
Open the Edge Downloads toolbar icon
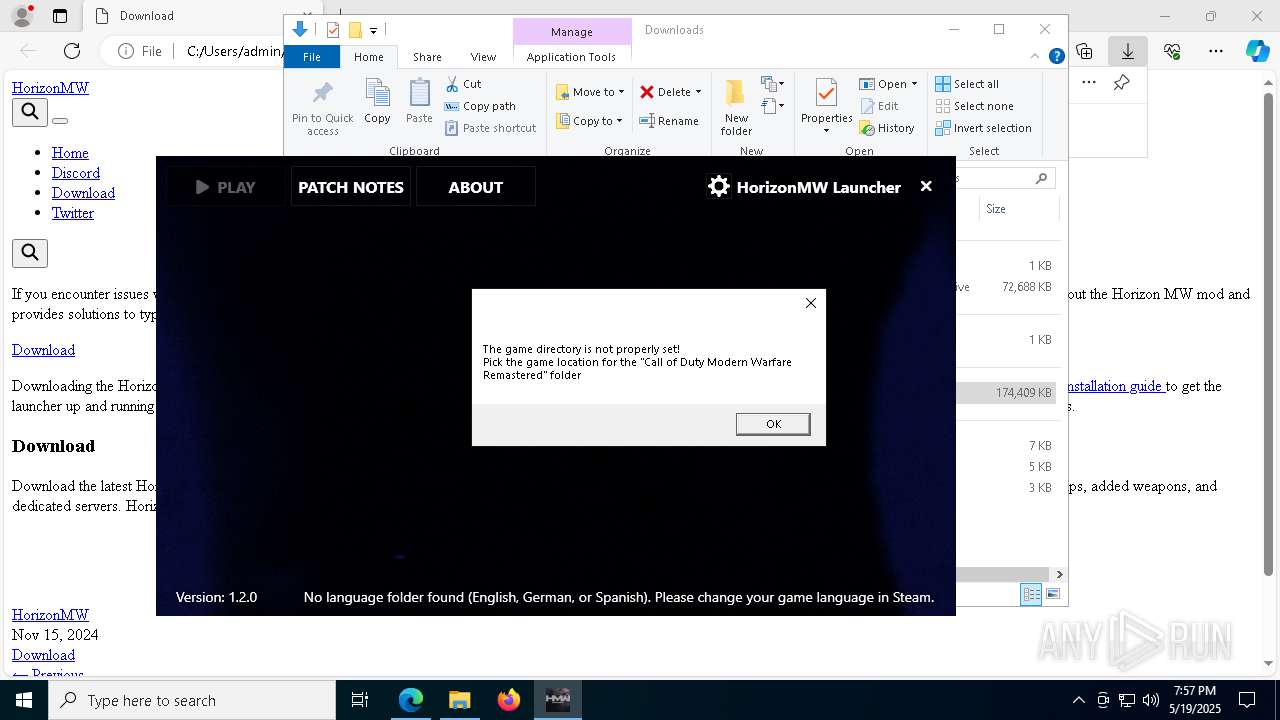1128,51
